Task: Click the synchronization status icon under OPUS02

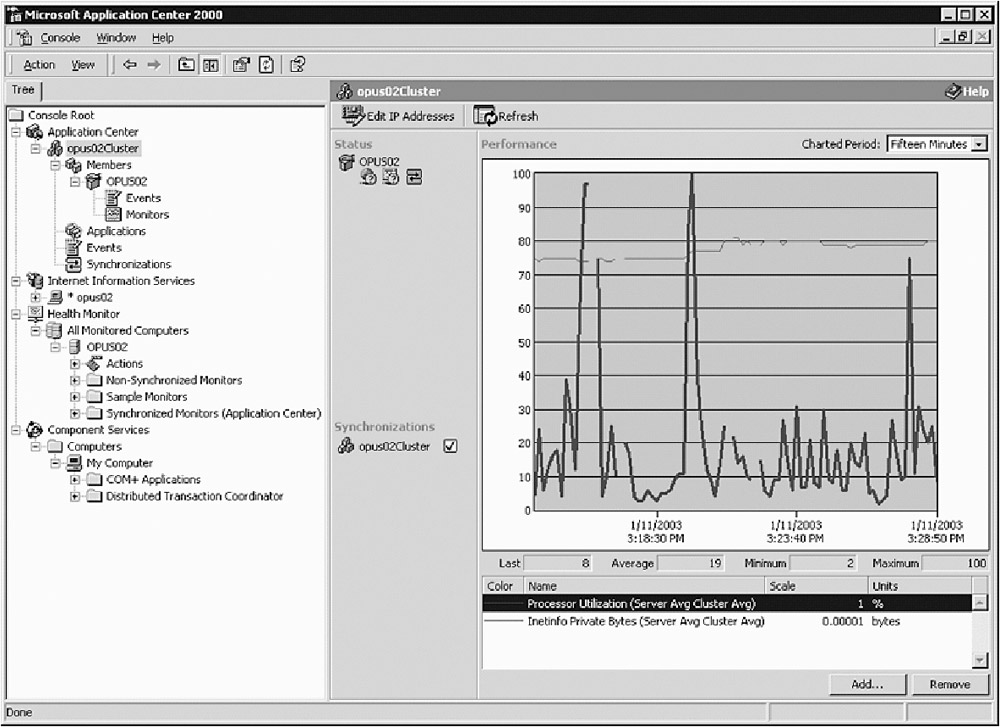Action: click(x=414, y=178)
